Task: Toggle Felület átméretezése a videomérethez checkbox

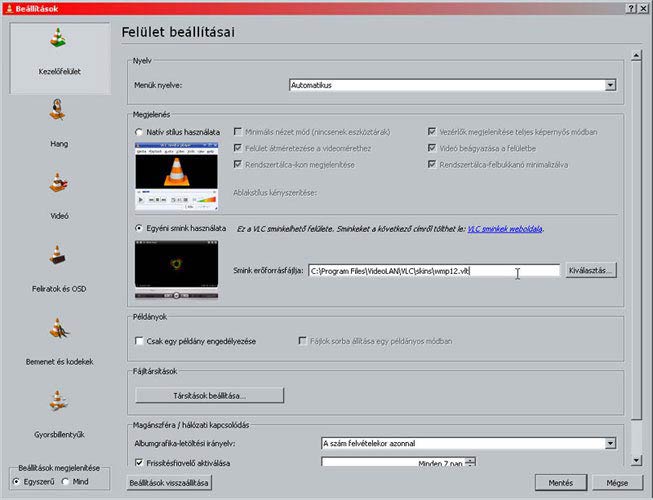Action: (x=238, y=148)
